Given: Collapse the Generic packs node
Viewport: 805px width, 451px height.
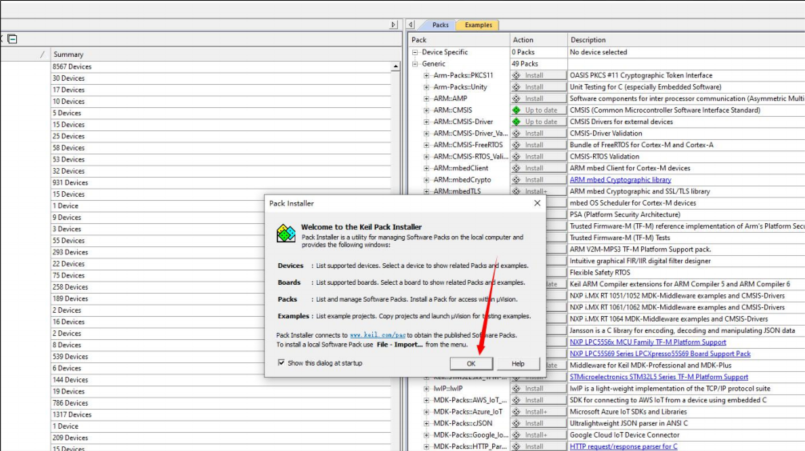Looking at the screenshot, I should [x=415, y=64].
